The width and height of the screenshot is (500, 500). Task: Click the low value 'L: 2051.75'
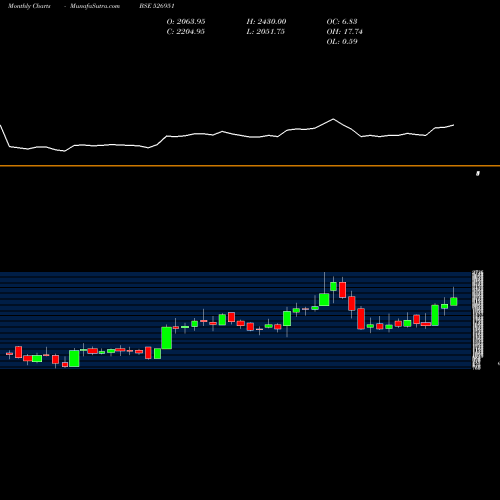click(265, 31)
